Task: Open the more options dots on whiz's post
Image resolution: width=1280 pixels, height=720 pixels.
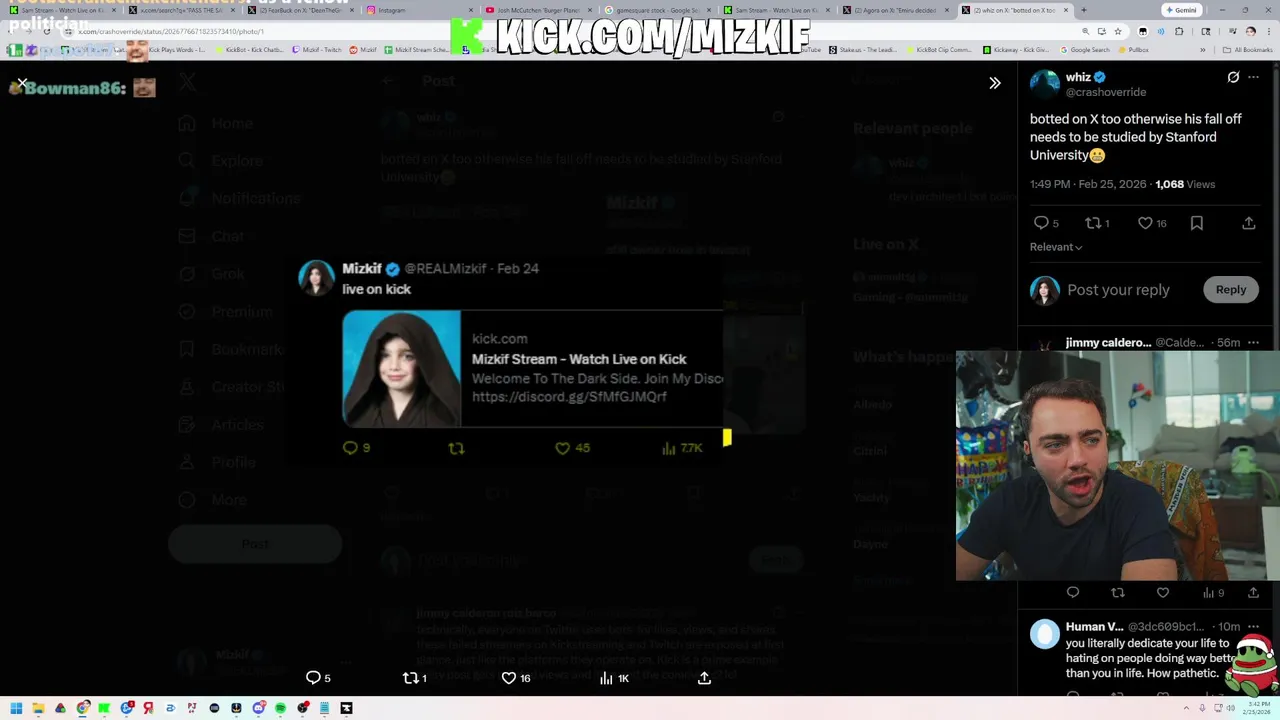Action: tap(1254, 77)
